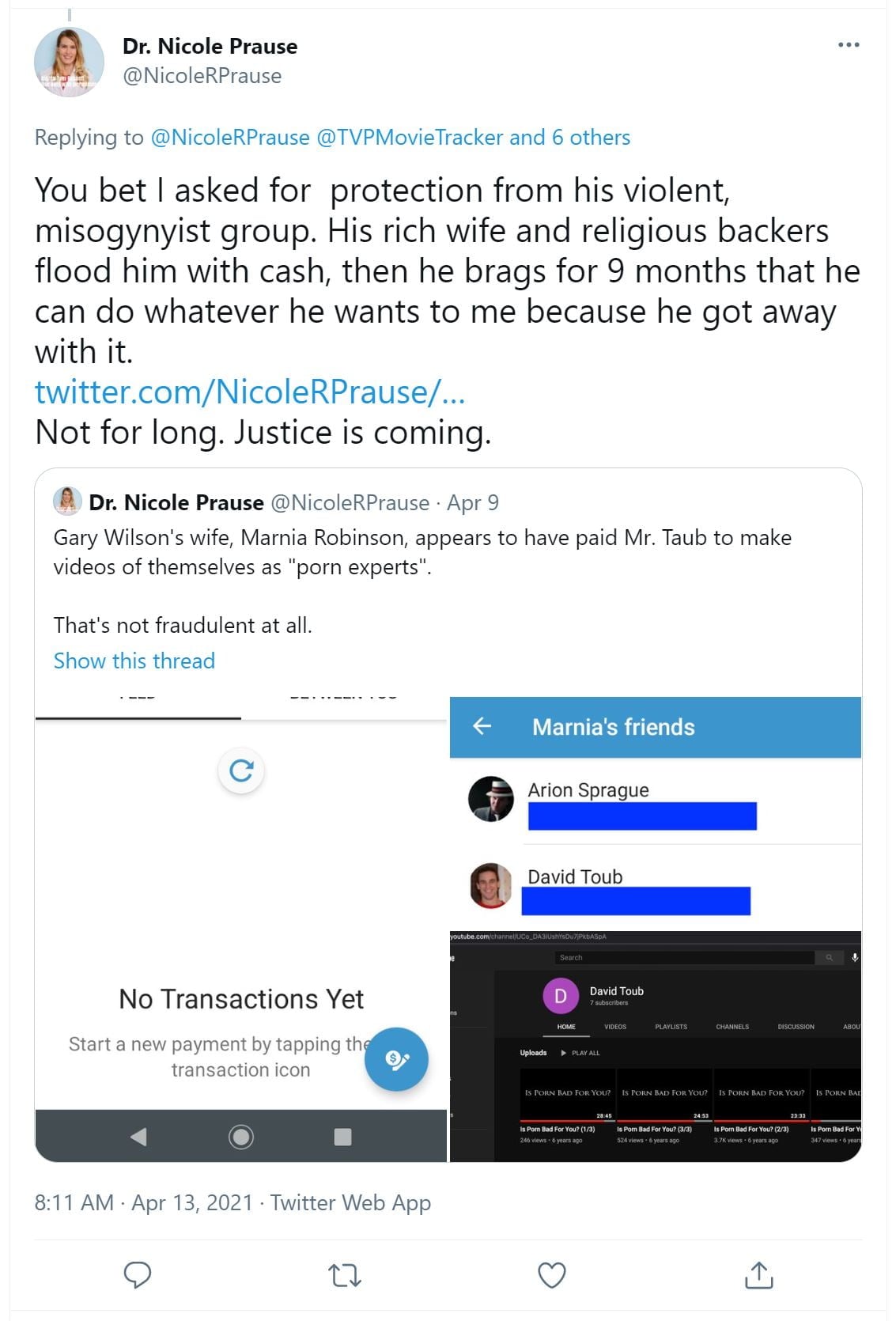Click the Android home circle icon
Image resolution: width=896 pixels, height=1321 pixels.
241,1137
